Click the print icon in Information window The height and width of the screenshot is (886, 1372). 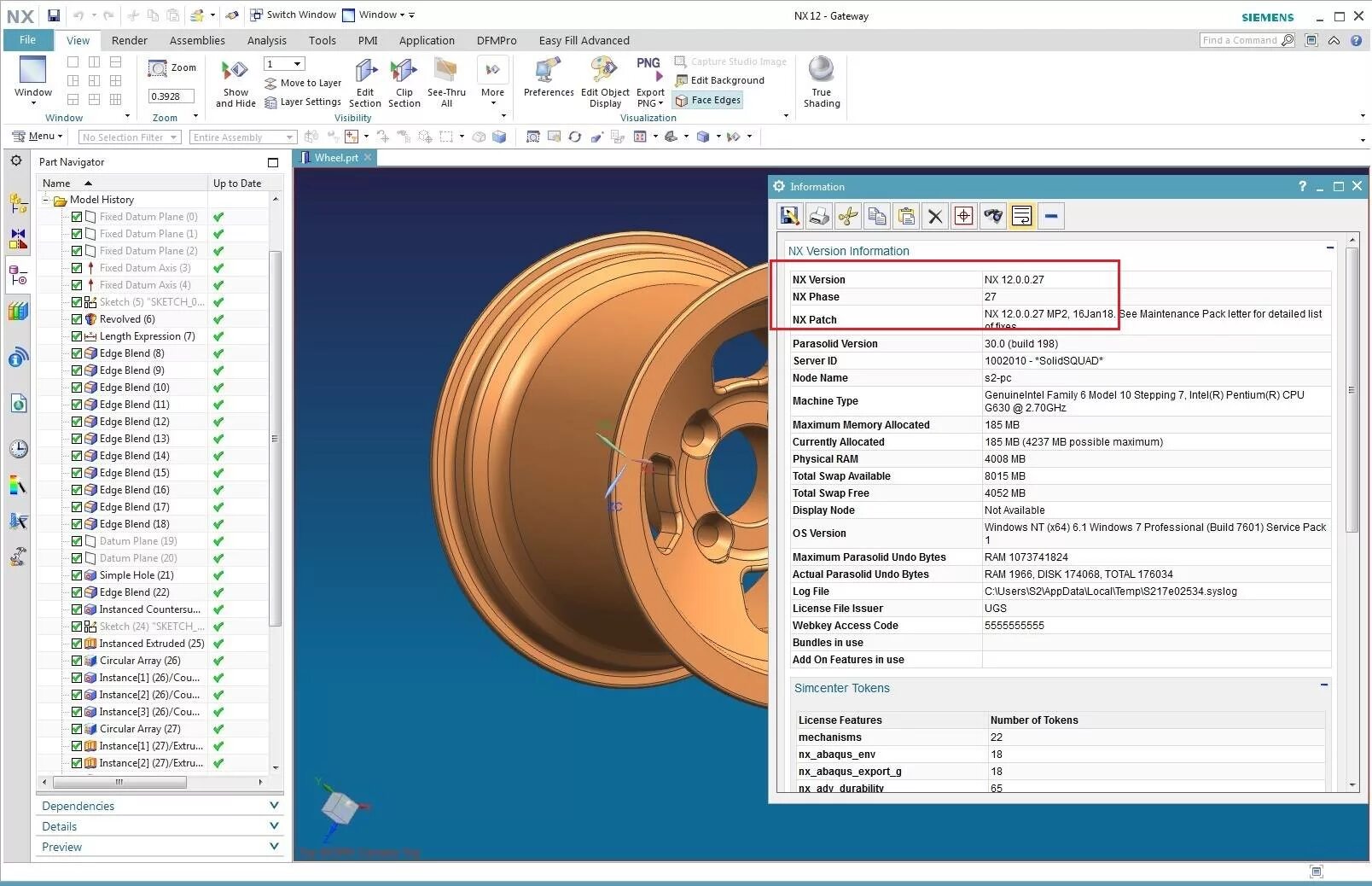pyautogui.click(x=818, y=216)
